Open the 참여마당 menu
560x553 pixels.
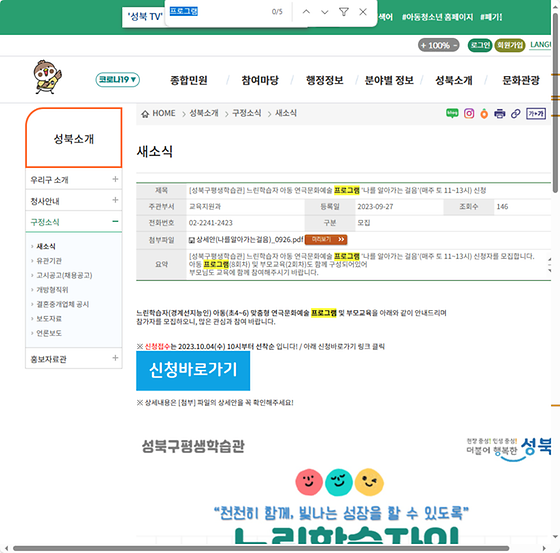tap(260, 80)
